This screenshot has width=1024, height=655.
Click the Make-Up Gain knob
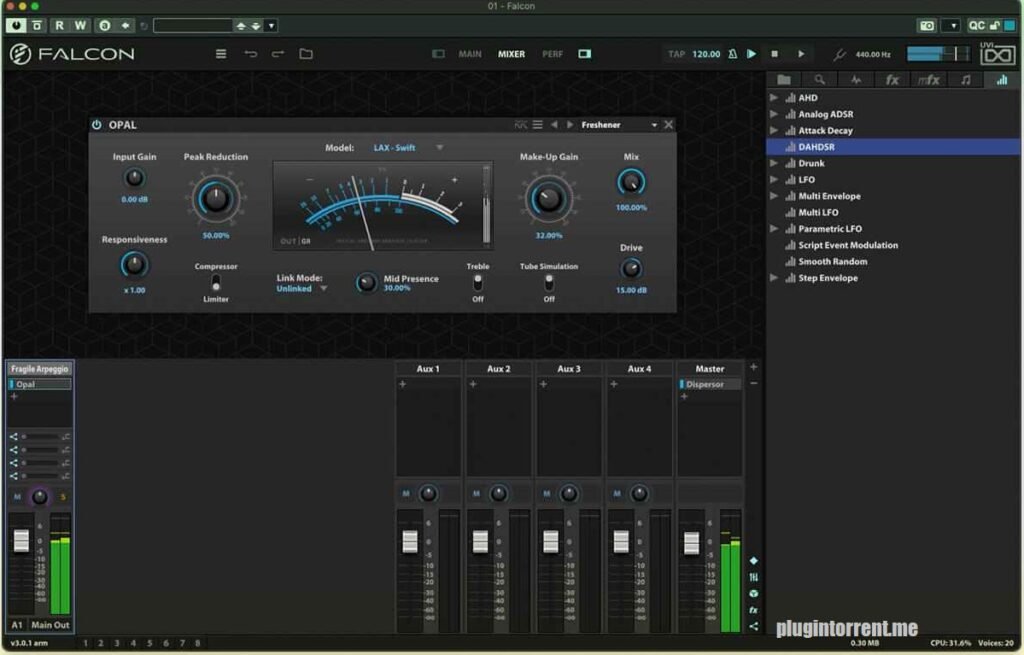549,199
